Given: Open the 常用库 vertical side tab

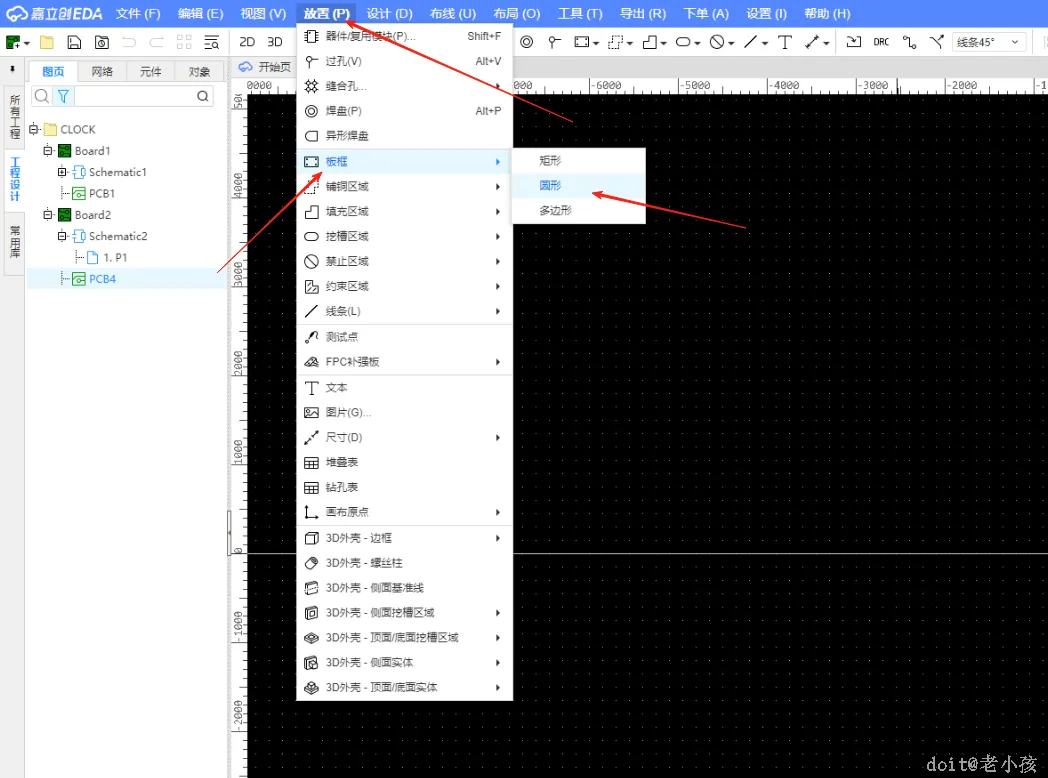Looking at the screenshot, I should (15, 242).
